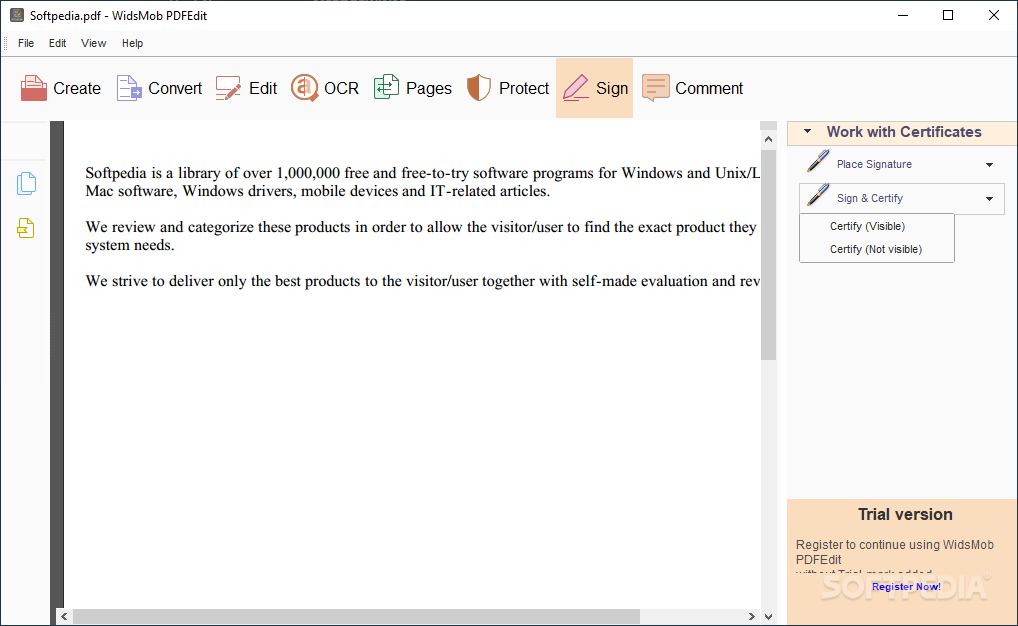1018x626 pixels.
Task: Open the Convert tool
Action: 160,88
